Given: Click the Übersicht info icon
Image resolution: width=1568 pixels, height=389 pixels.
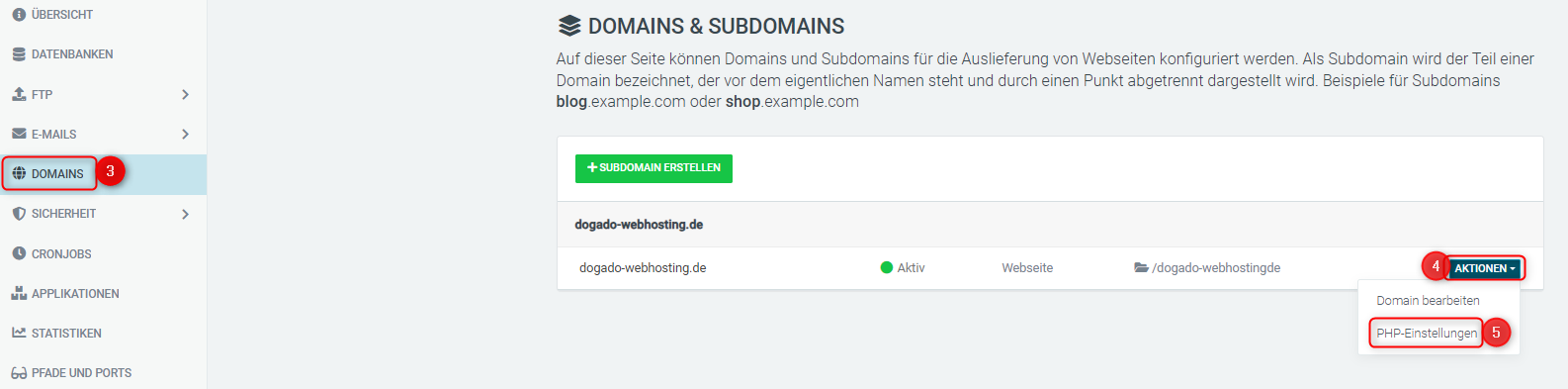Looking at the screenshot, I should (19, 15).
